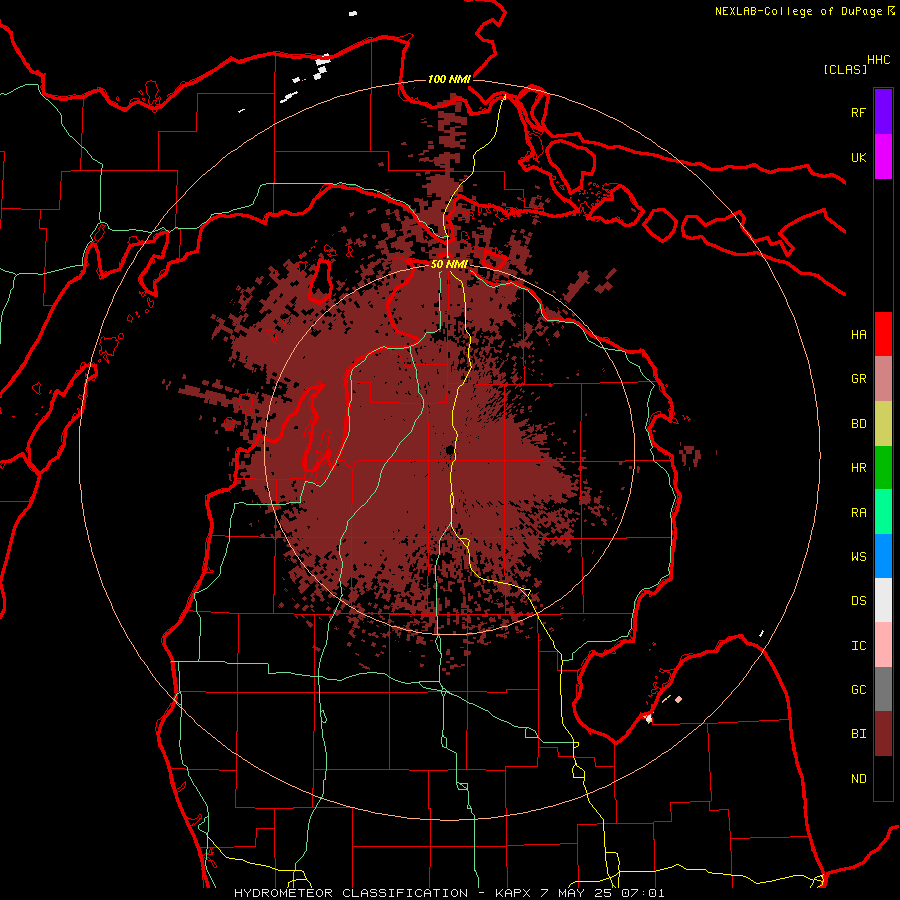Image resolution: width=900 pixels, height=900 pixels.
Task: Click the HR green legend swatch
Action: tap(883, 467)
